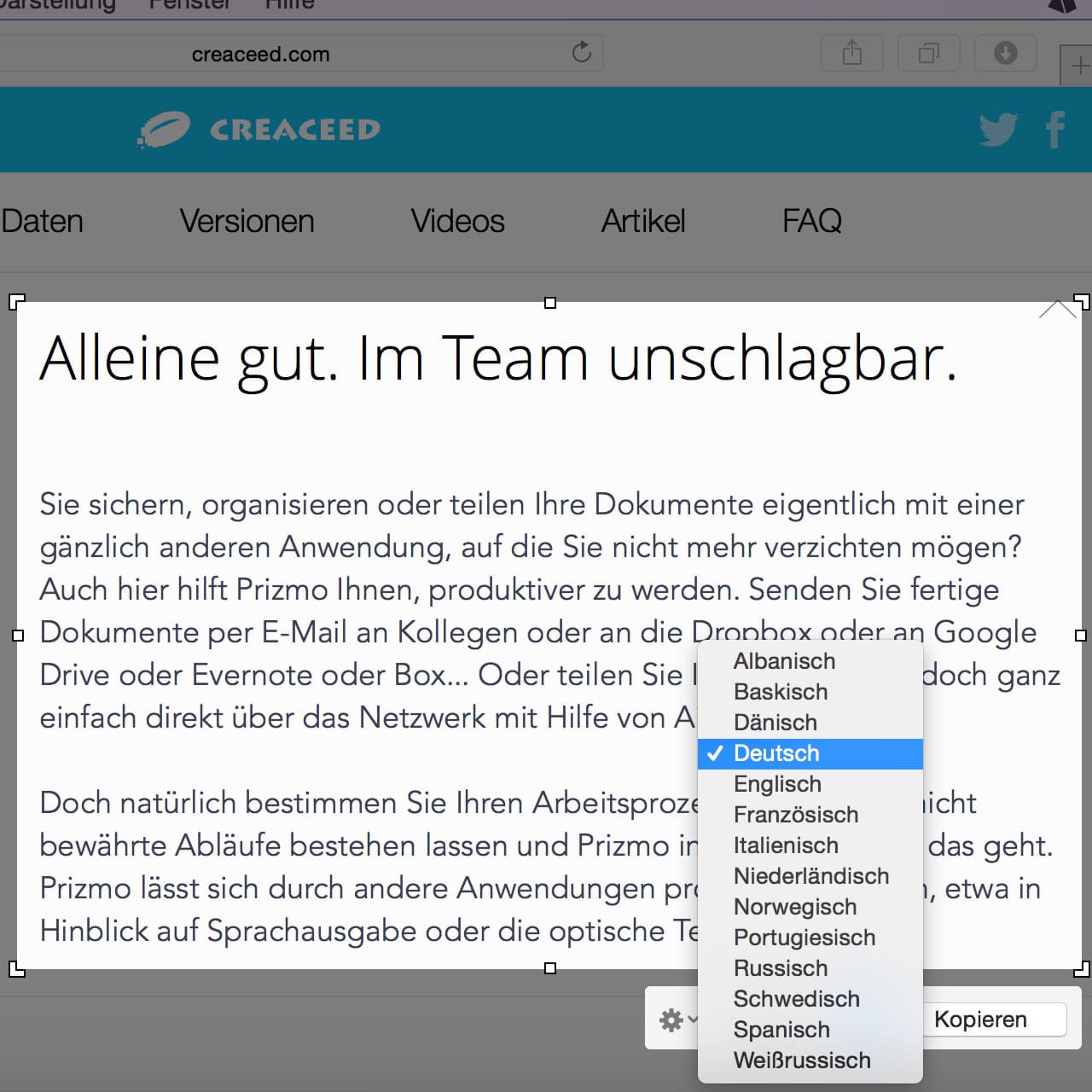
Task: Choose Dänisch in the language menu
Action: (810, 723)
